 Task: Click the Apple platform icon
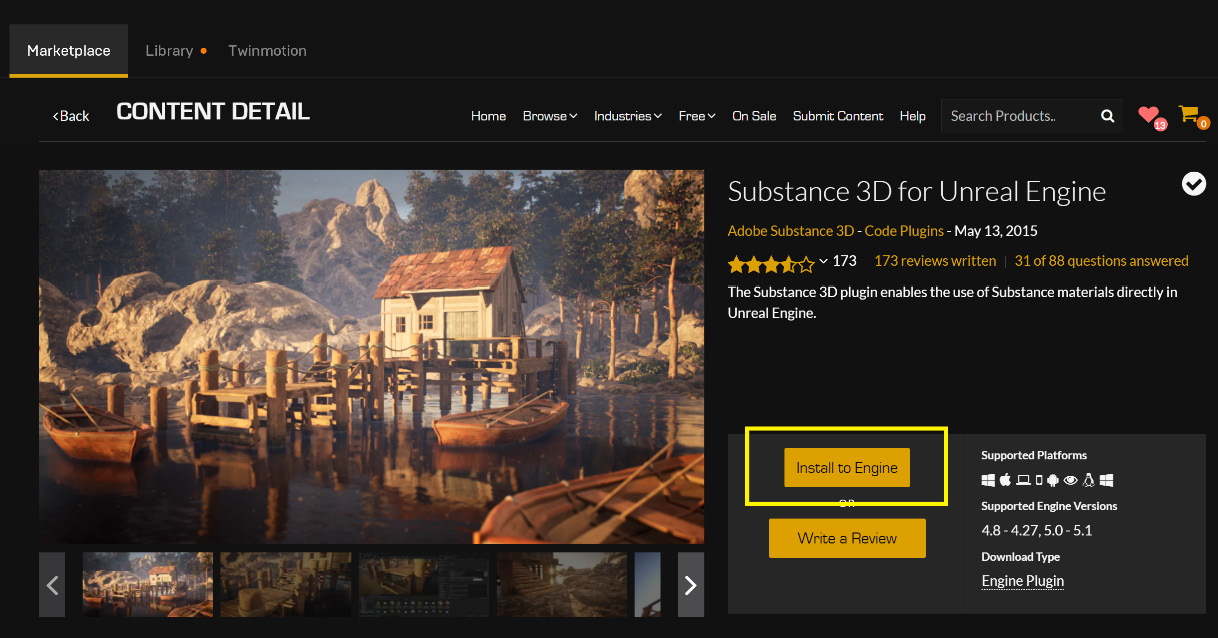[1005, 480]
